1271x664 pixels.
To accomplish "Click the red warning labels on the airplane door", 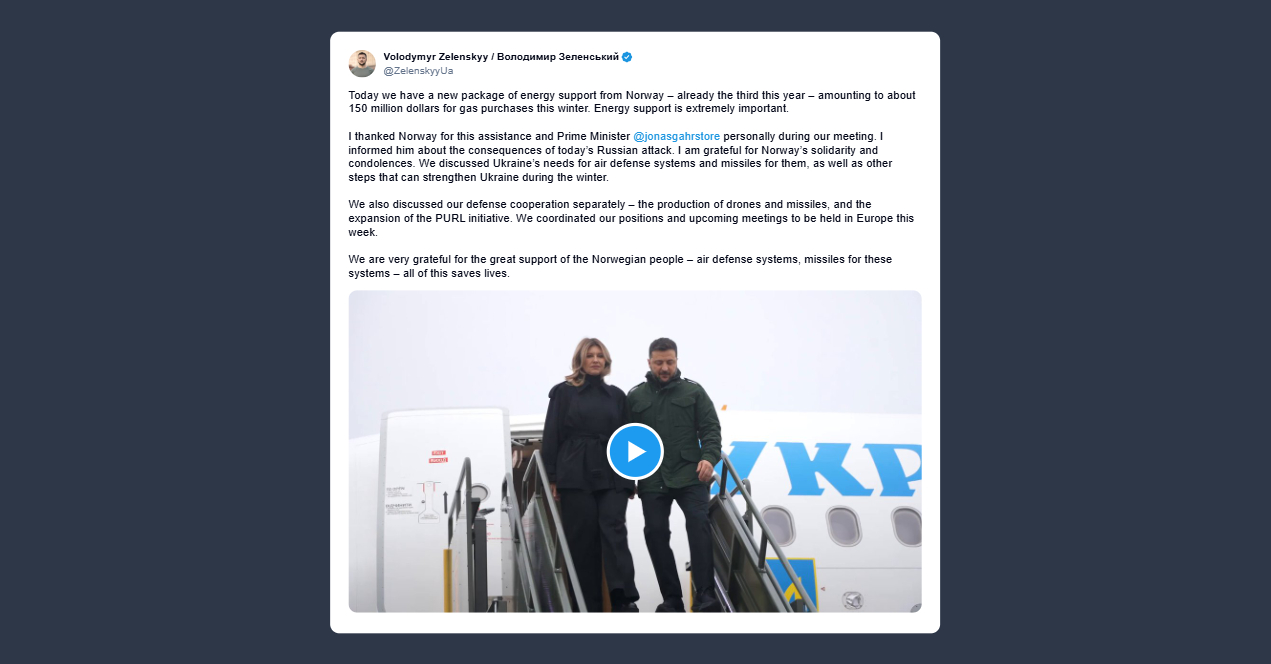I will [x=438, y=456].
